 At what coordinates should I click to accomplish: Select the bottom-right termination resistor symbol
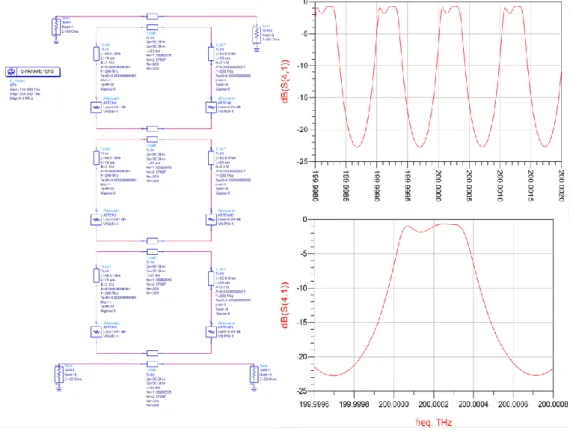click(254, 374)
